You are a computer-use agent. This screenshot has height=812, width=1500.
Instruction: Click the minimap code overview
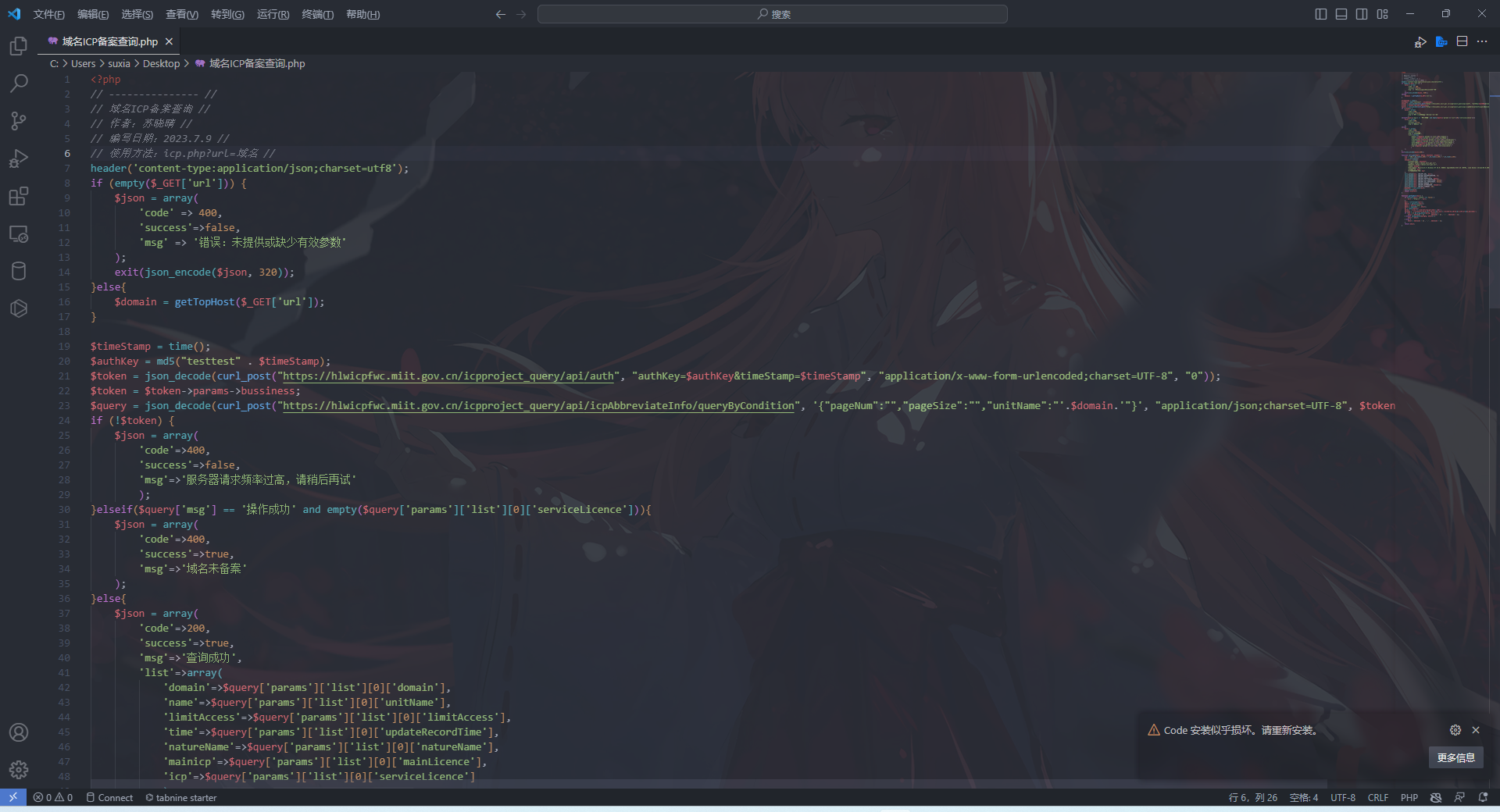click(1444, 148)
